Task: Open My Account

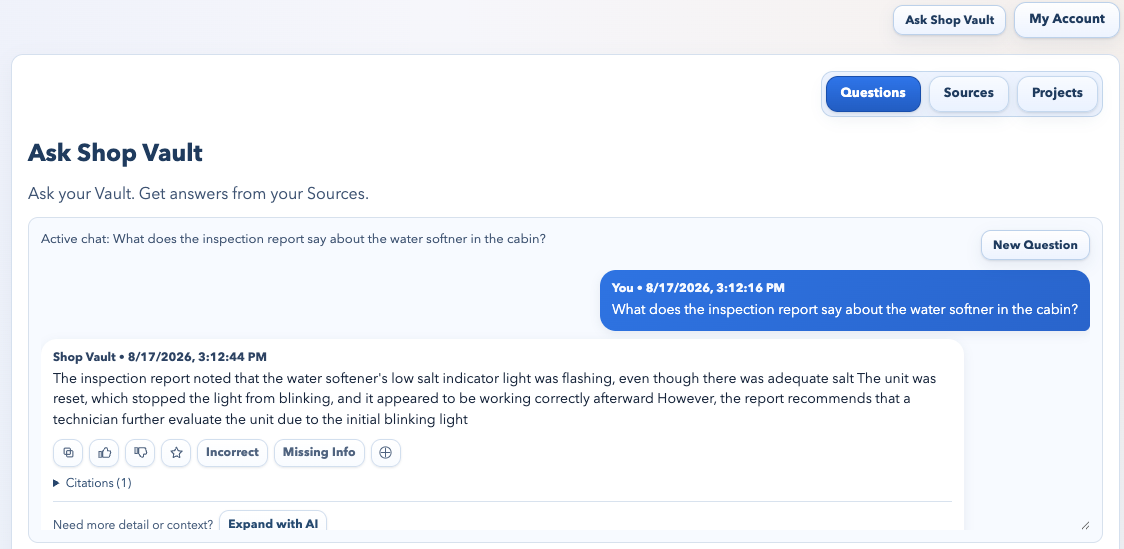Action: tap(1067, 19)
